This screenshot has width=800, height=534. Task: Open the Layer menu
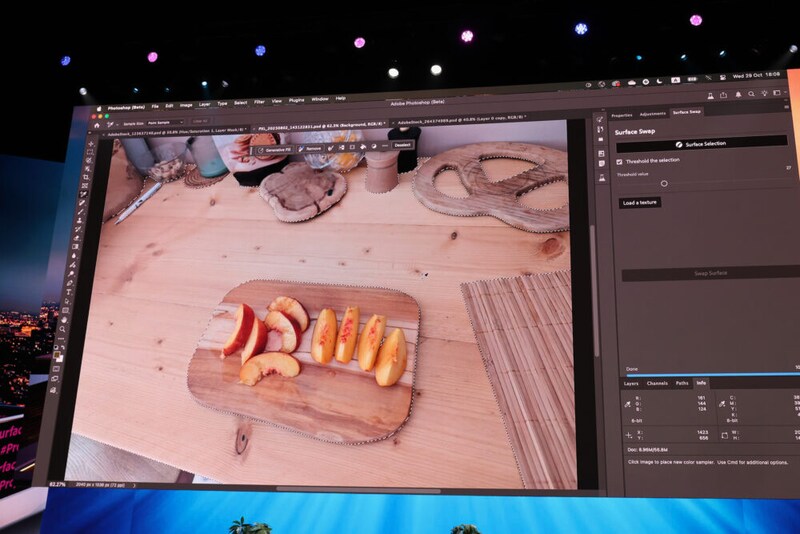[204, 102]
